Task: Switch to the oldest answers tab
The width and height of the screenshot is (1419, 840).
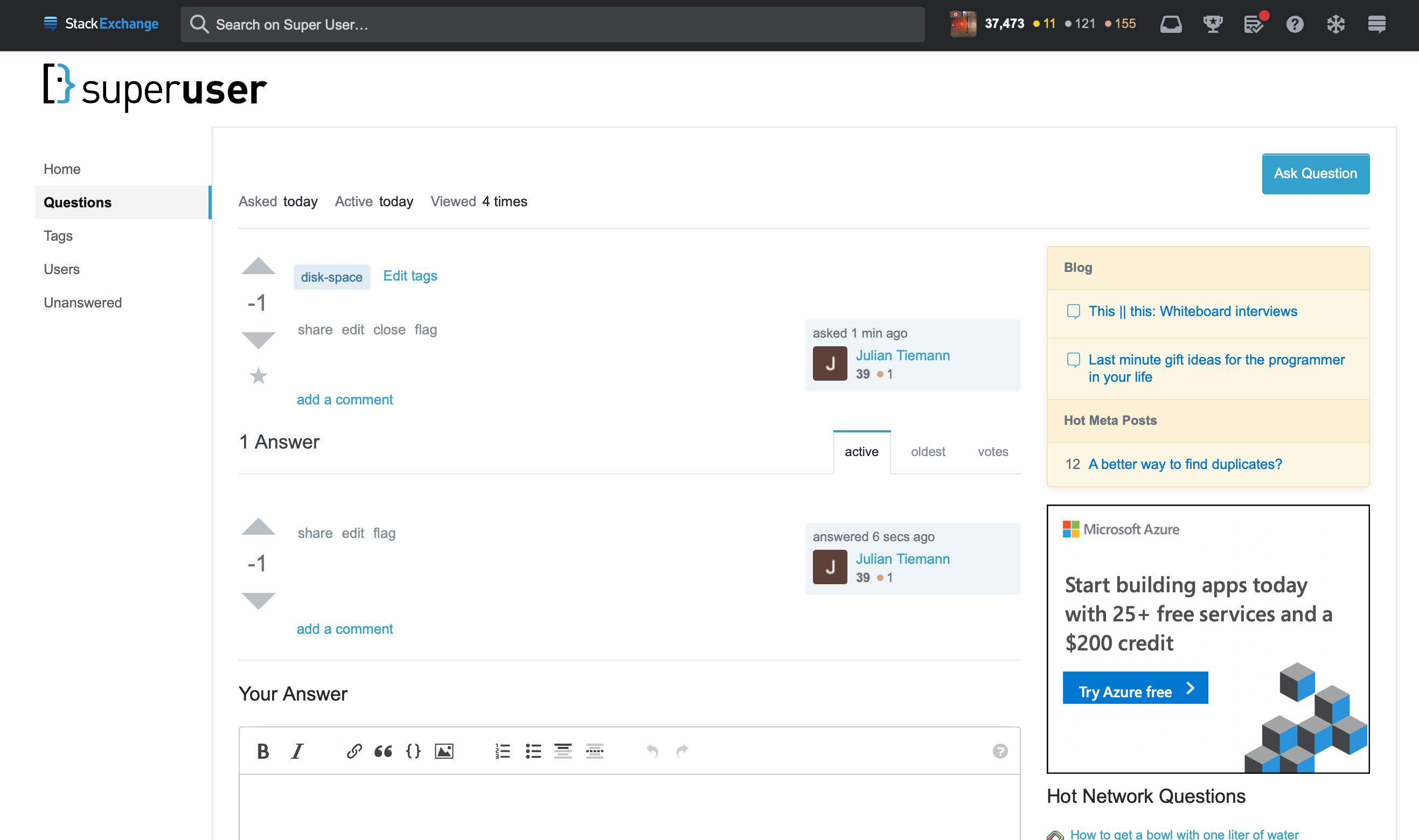Action: 927,451
